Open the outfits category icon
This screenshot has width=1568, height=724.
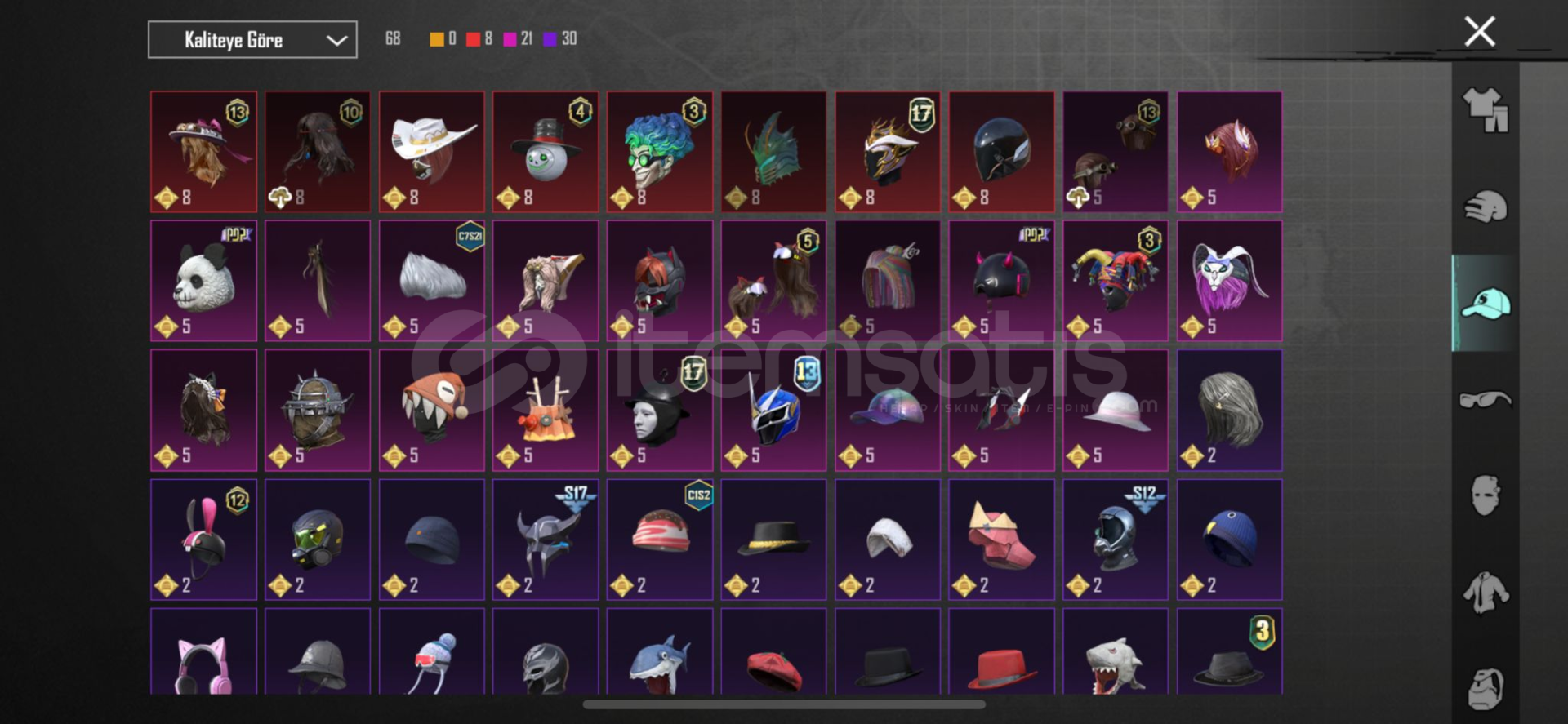pos(1486,109)
